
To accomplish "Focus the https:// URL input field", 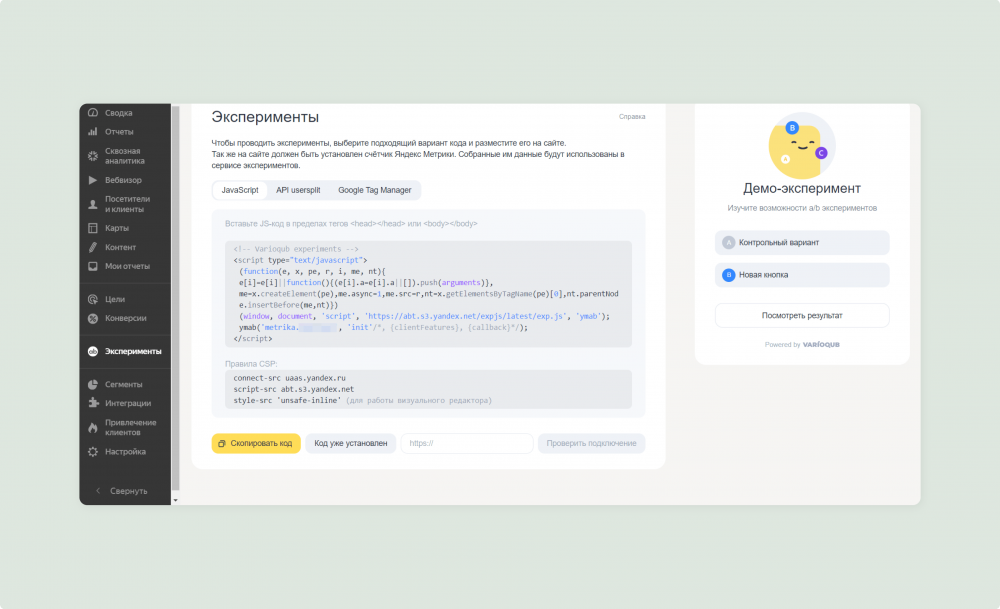I will click(467, 443).
